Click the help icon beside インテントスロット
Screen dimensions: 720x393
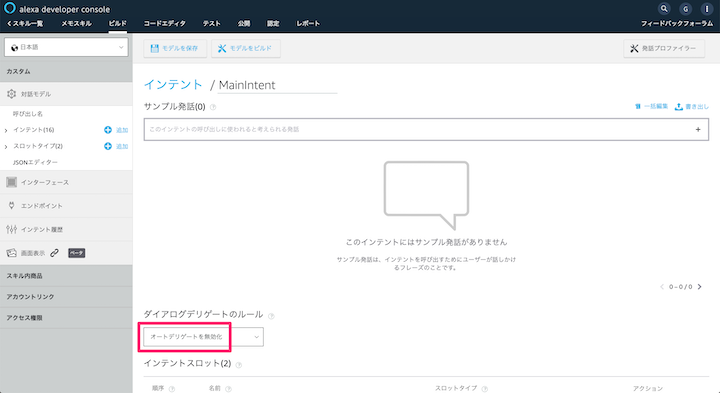(x=239, y=365)
